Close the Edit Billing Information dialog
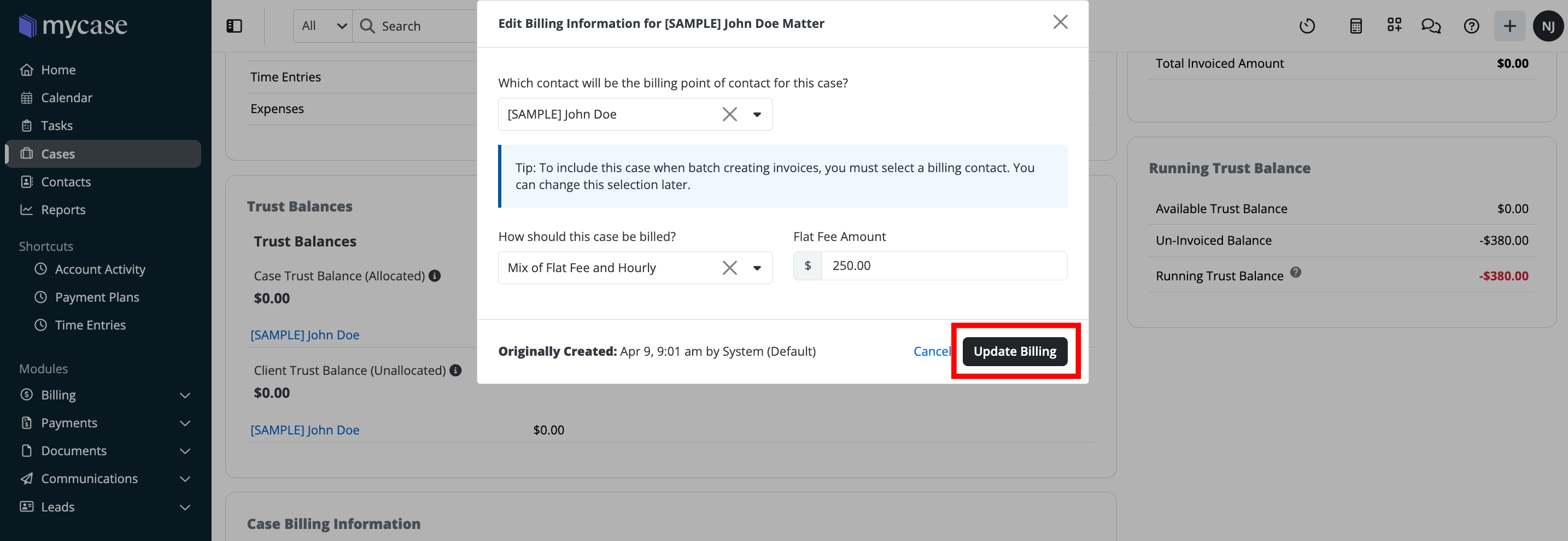The image size is (1568, 541). pyautogui.click(x=1060, y=22)
